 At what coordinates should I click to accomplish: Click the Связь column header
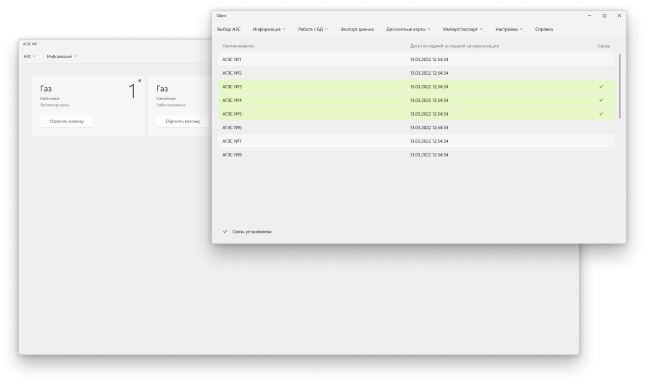(604, 46)
